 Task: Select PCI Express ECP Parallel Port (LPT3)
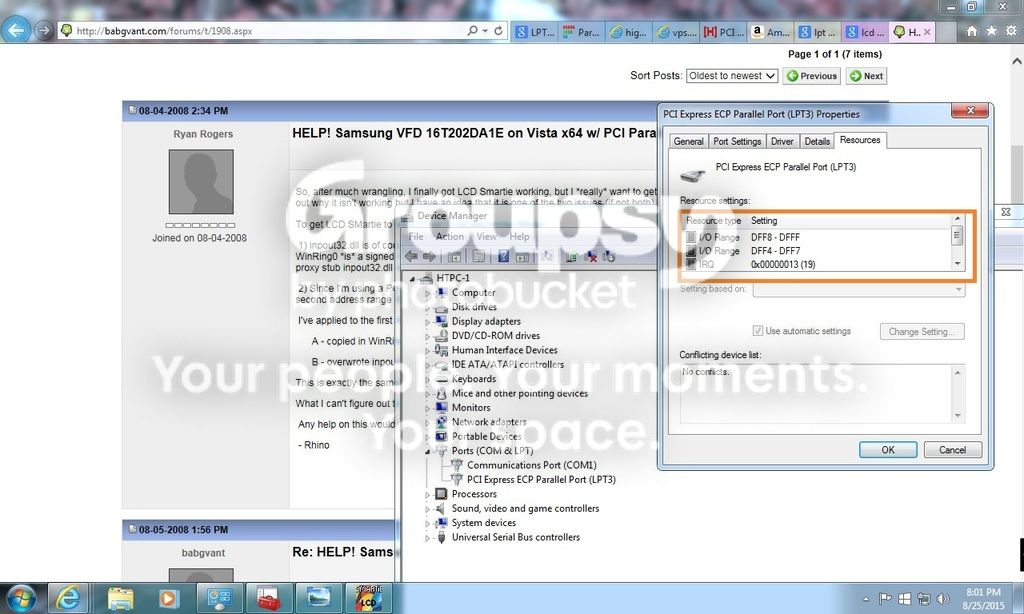pos(541,479)
